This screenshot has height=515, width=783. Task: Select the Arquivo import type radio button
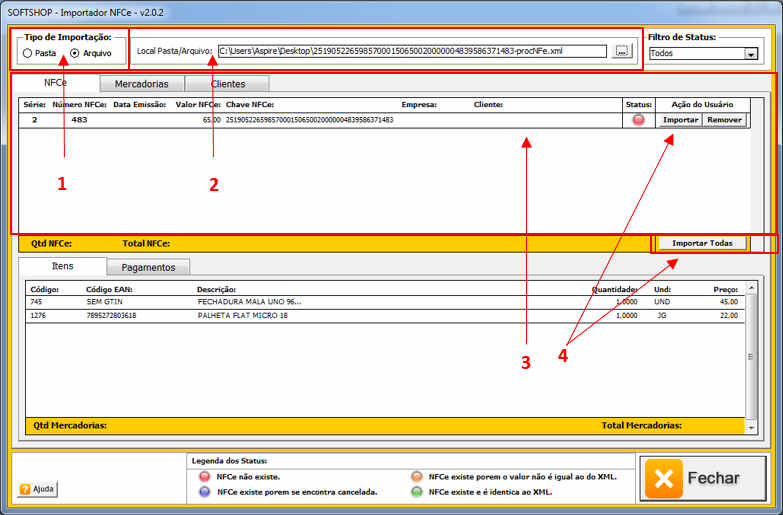(75, 52)
